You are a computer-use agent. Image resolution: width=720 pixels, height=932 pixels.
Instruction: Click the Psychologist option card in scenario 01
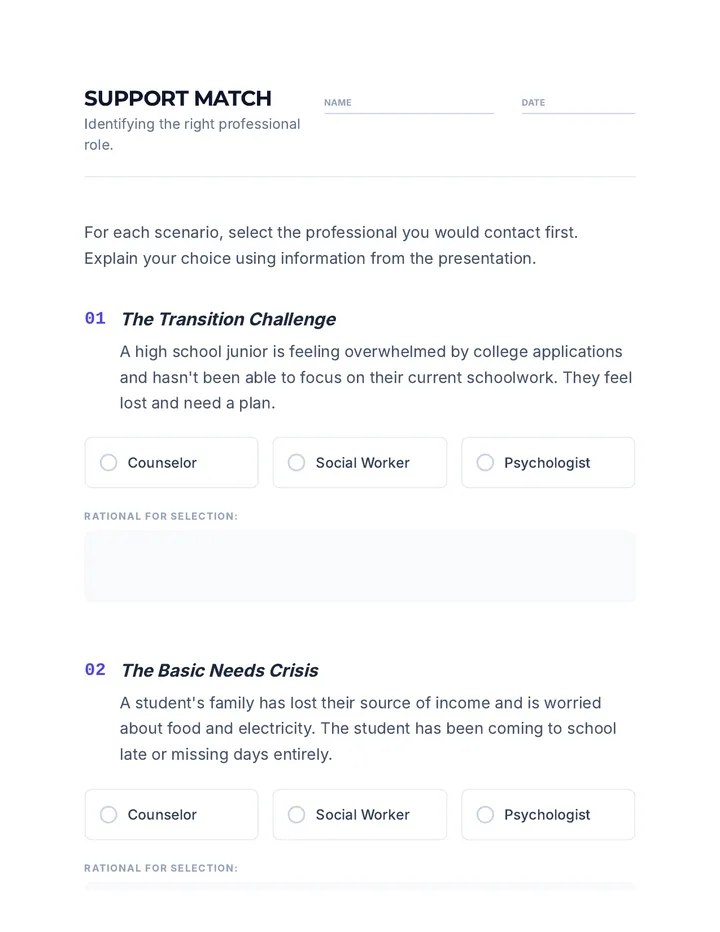pos(548,462)
